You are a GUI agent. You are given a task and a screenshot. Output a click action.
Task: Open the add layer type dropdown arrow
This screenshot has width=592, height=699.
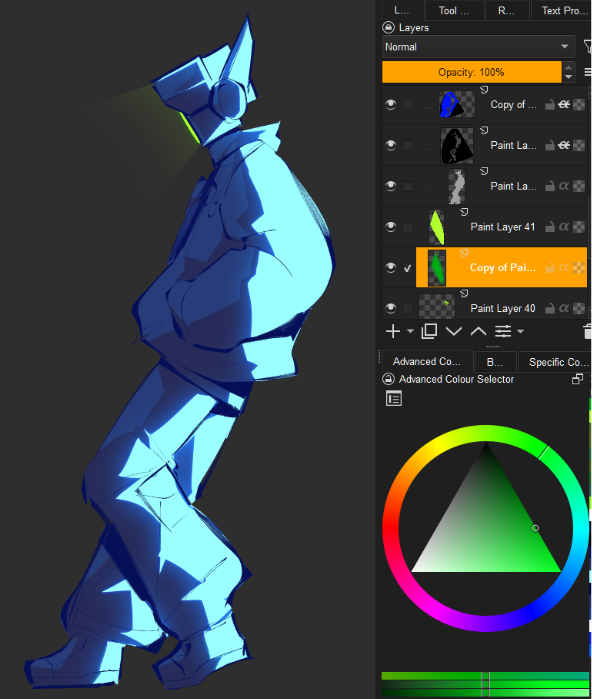coord(410,332)
